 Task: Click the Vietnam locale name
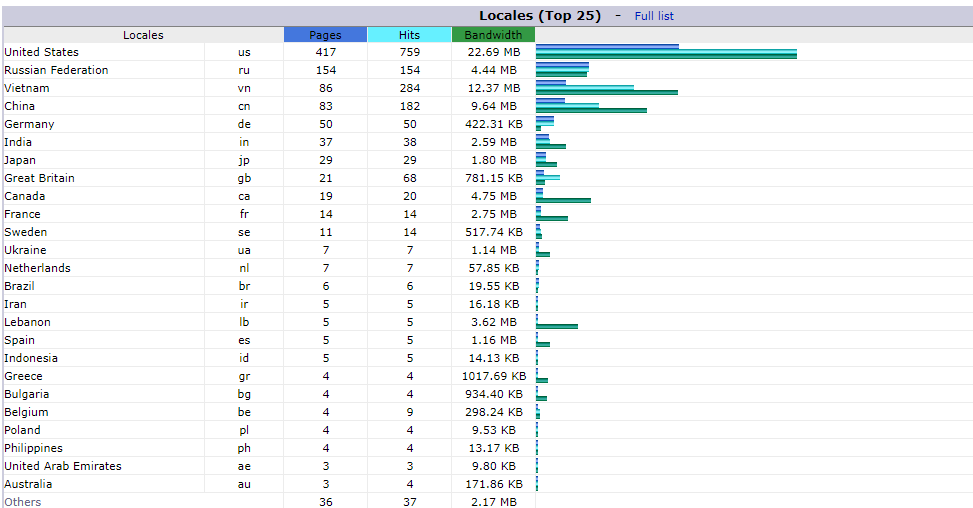coord(27,88)
